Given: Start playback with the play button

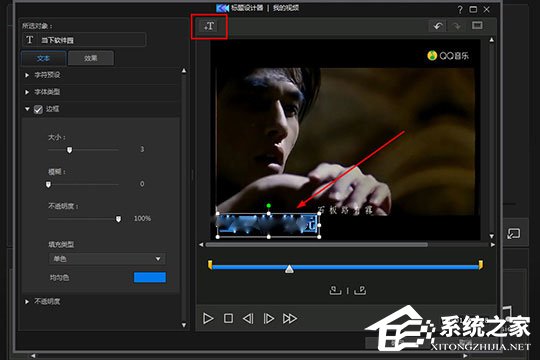Looking at the screenshot, I should pyautogui.click(x=208, y=318).
